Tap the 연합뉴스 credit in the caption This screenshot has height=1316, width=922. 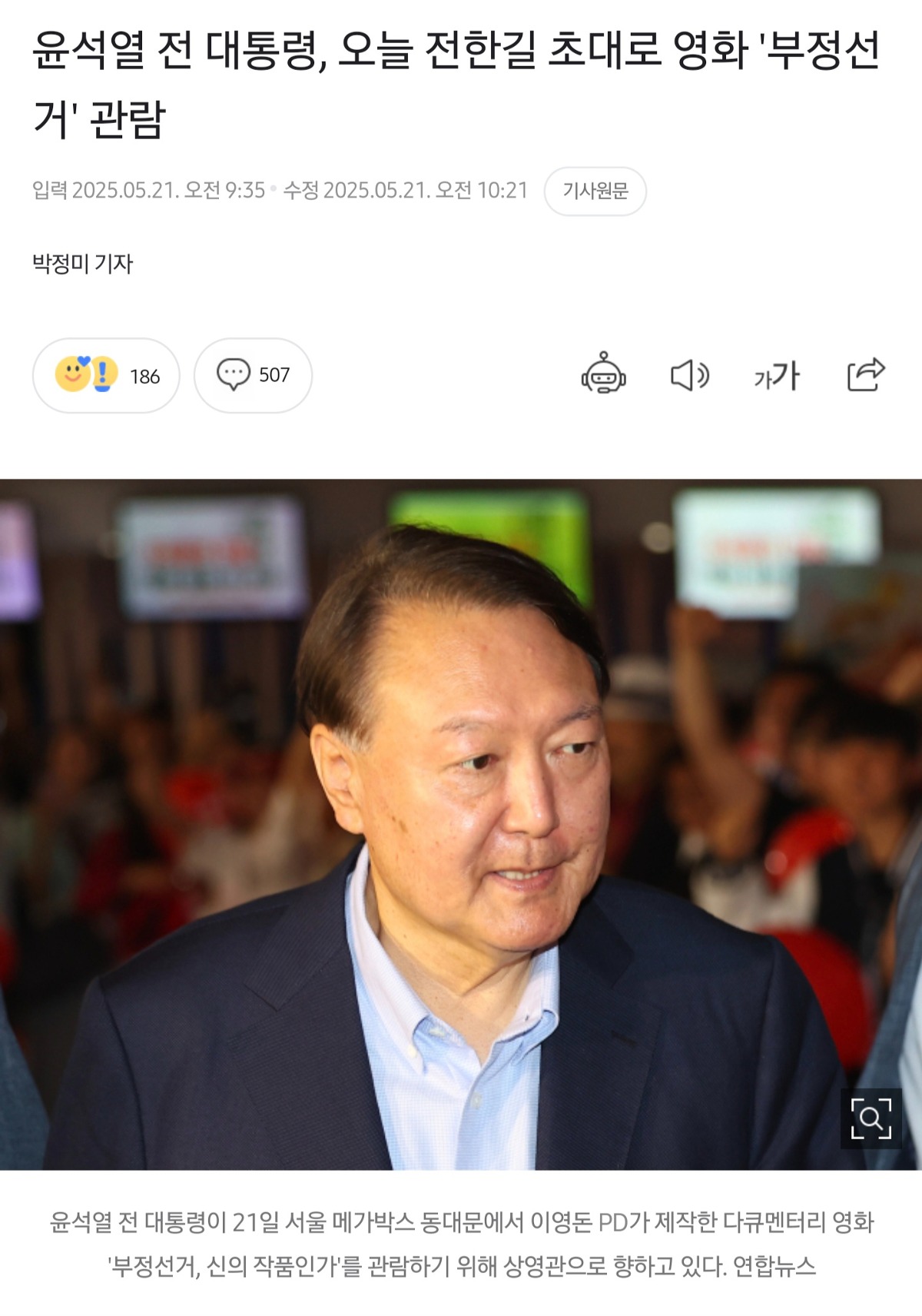click(774, 1265)
